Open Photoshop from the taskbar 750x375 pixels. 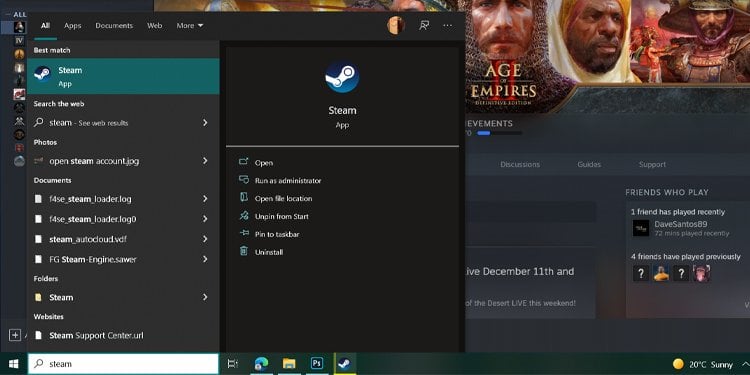[x=316, y=364]
